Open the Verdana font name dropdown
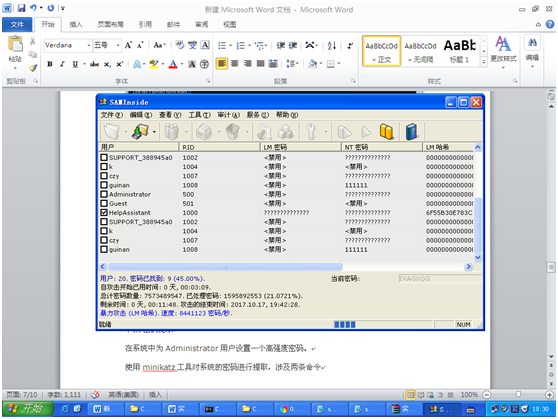This screenshot has width=558, height=419. tap(89, 46)
